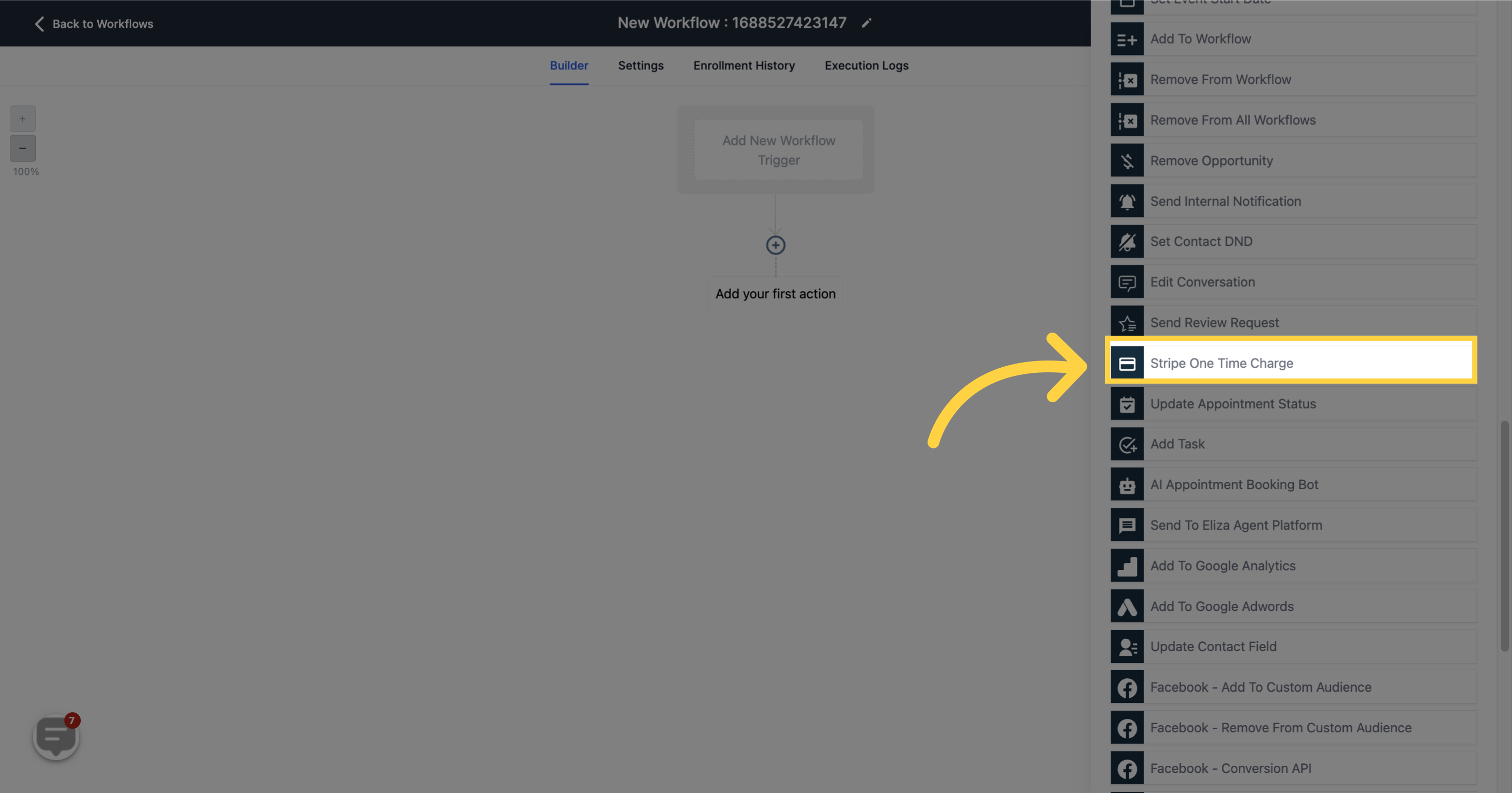Click the Send Review Request icon
This screenshot has height=793, width=1512.
point(1127,321)
